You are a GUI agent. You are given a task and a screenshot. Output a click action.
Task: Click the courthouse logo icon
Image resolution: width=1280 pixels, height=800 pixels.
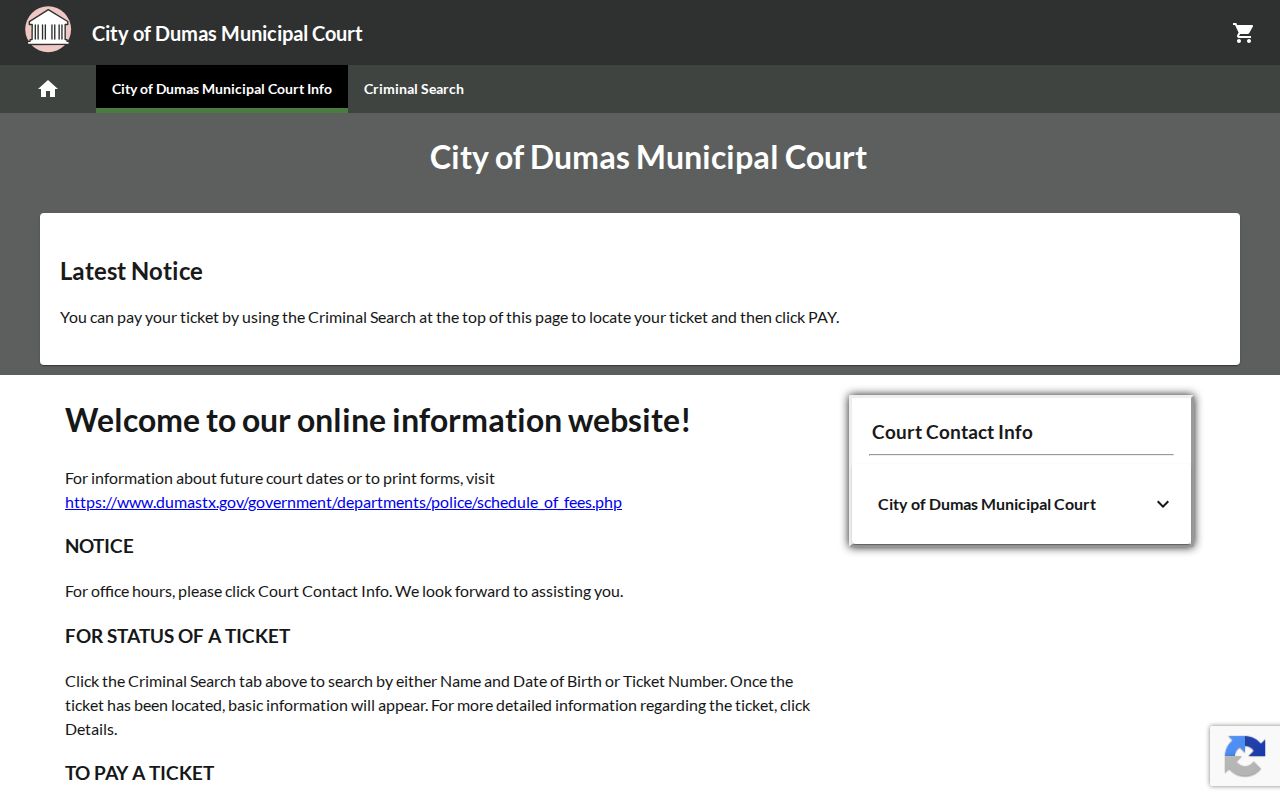pyautogui.click(x=48, y=29)
